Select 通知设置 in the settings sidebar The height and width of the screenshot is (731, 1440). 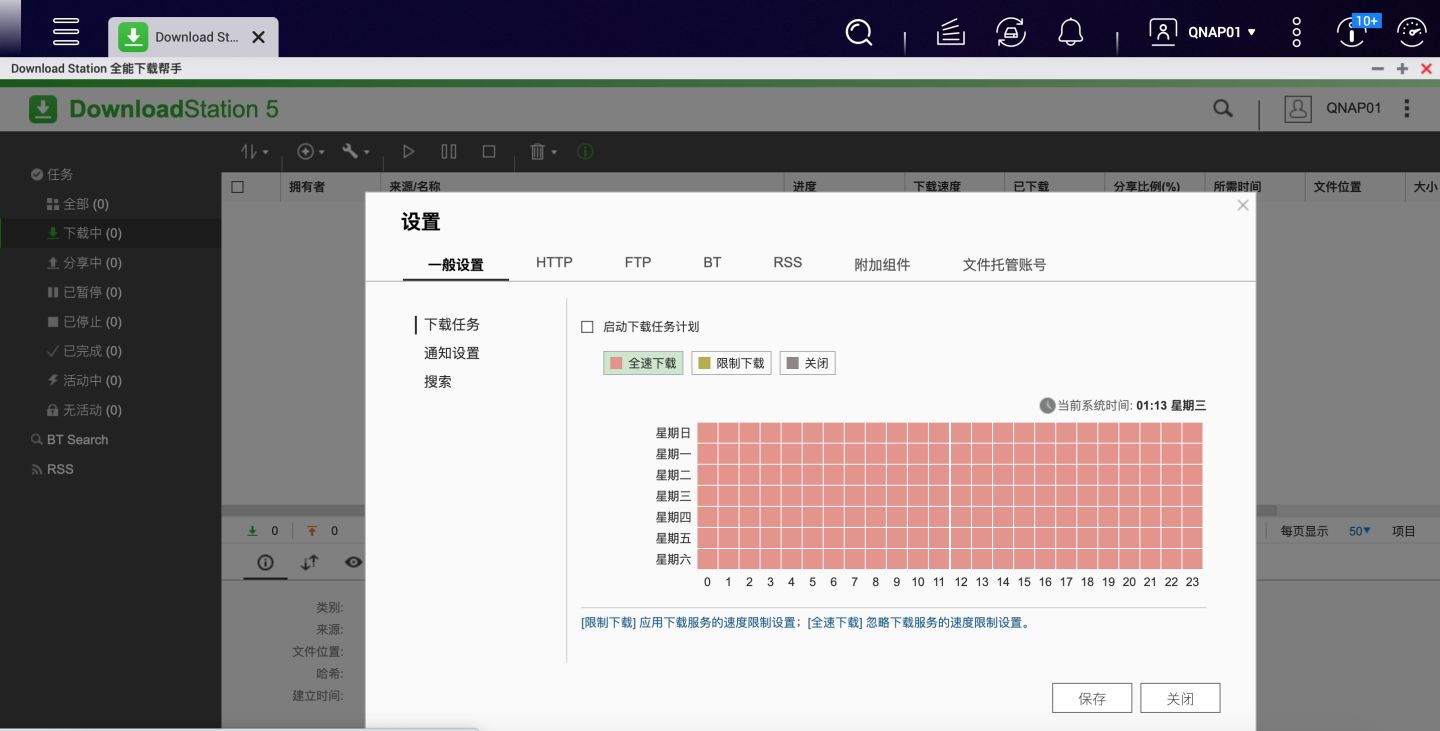pyautogui.click(x=451, y=352)
